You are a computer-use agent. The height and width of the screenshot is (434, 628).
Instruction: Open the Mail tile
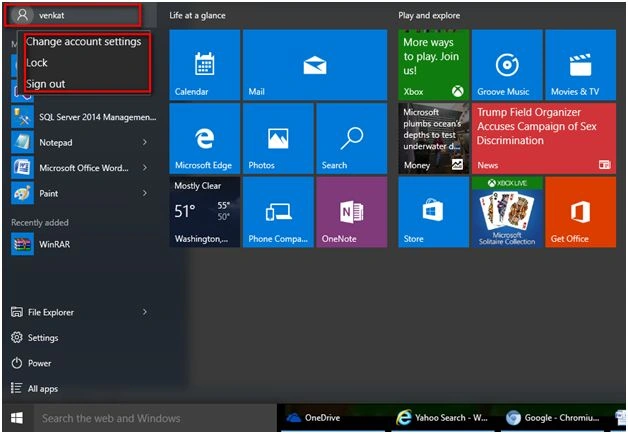[x=315, y=65]
